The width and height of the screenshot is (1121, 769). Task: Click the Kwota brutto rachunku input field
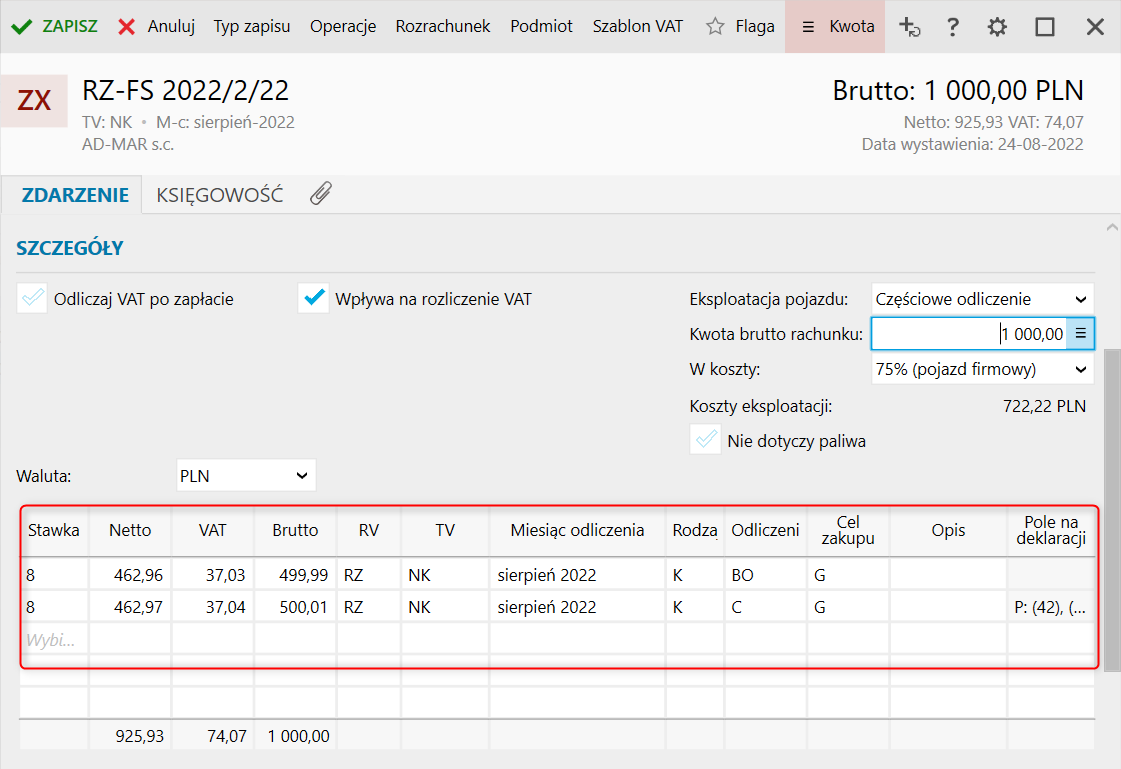tap(968, 334)
